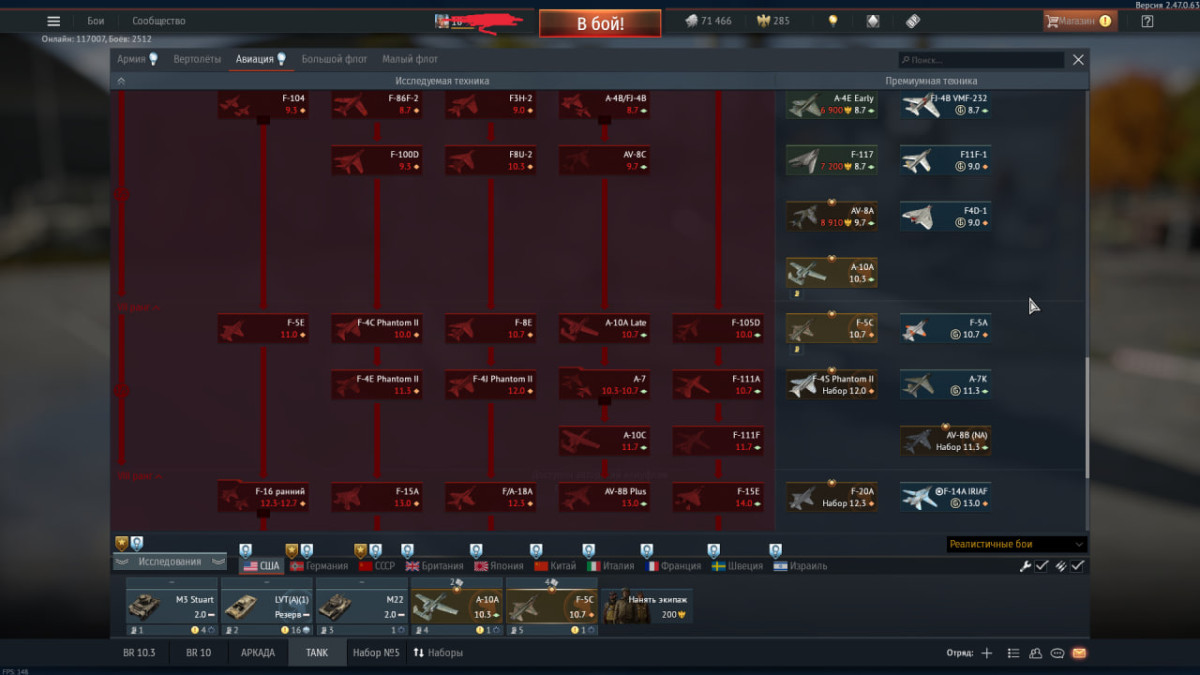1200x675 pixels.
Task: Select the AV-8B Plus aircraft
Action: coord(605,497)
